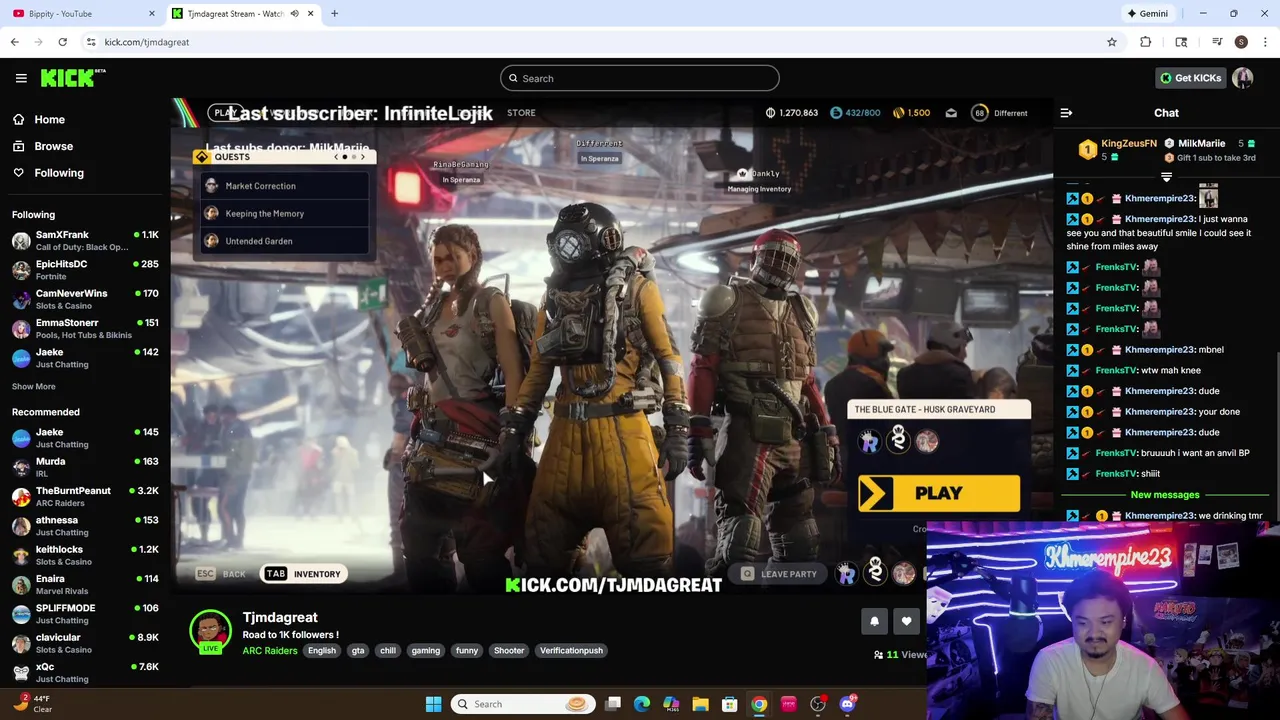The height and width of the screenshot is (720, 1280).
Task: Launch Microsoft Edge from the taskbar
Action: (642, 704)
